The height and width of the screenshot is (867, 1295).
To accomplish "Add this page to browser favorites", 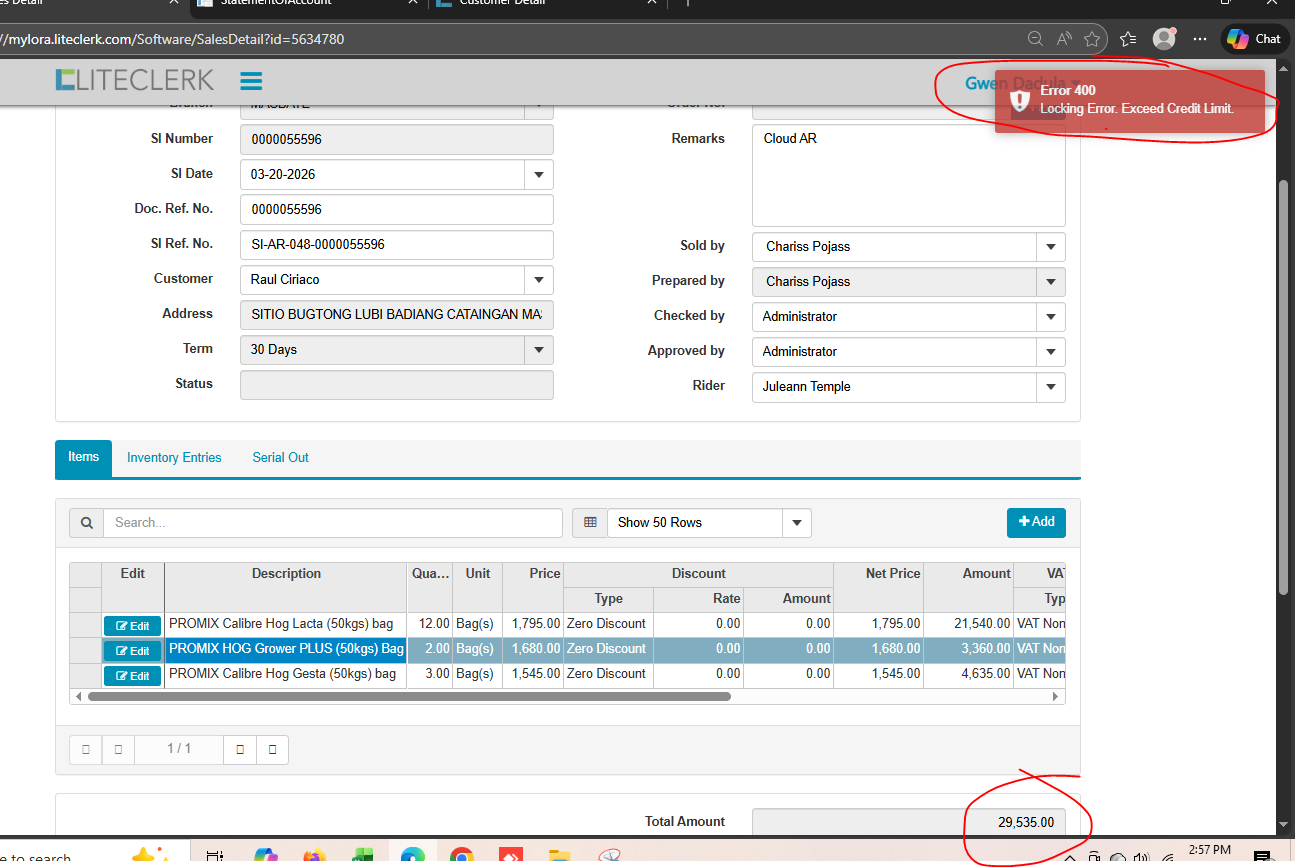I will pos(1092,39).
